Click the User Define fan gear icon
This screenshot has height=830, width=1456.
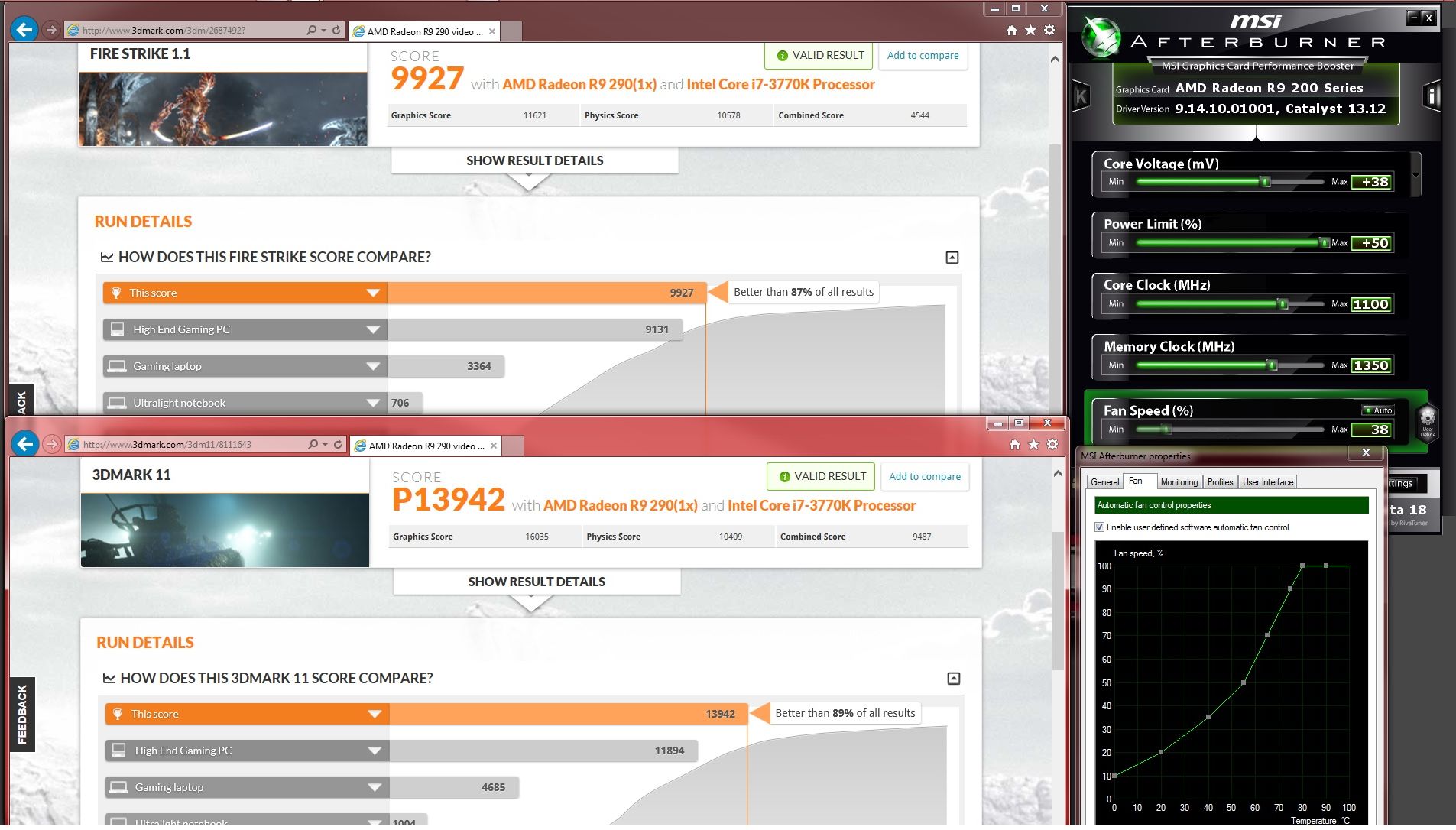[x=1428, y=421]
